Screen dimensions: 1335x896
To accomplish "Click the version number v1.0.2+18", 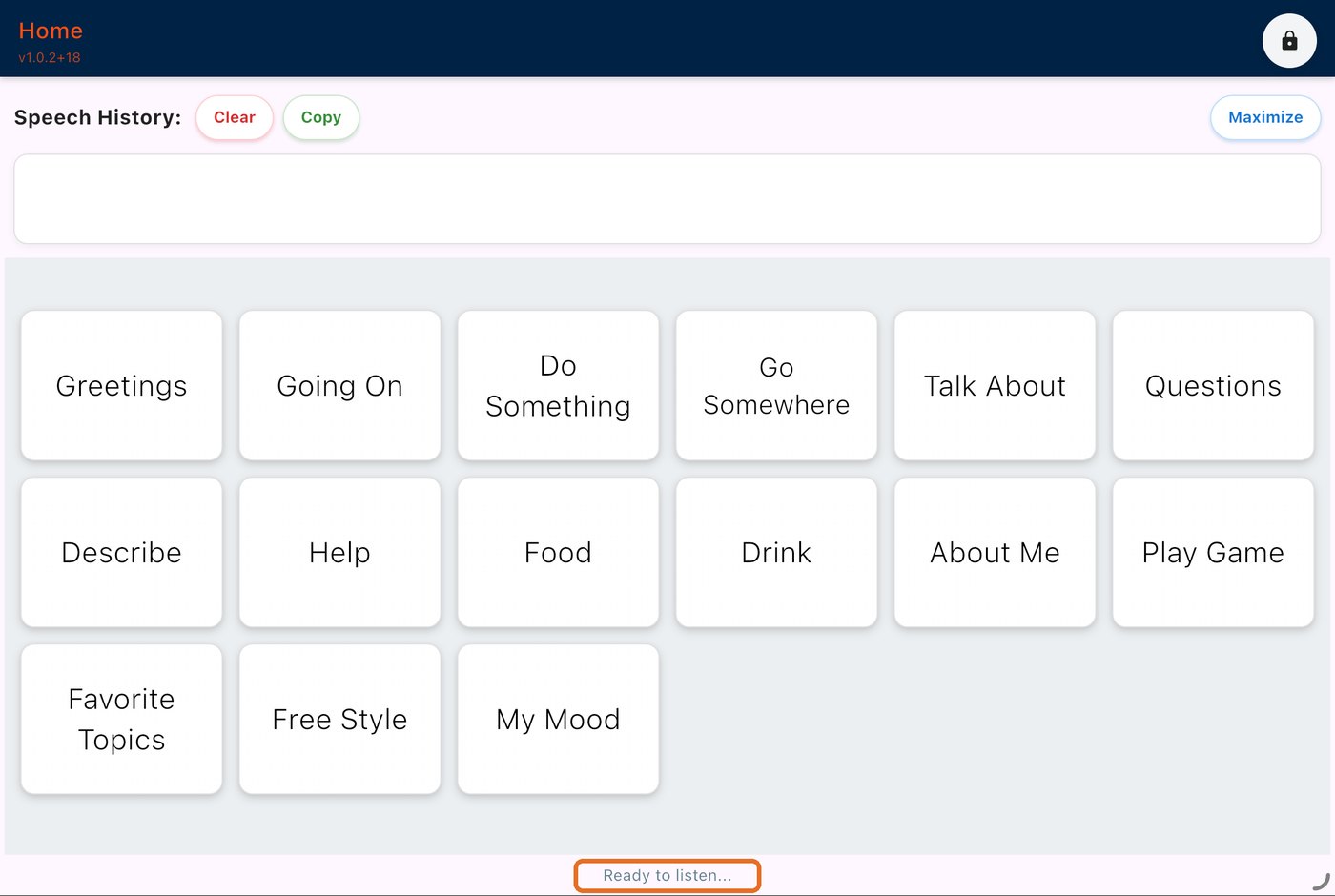I will [x=50, y=57].
